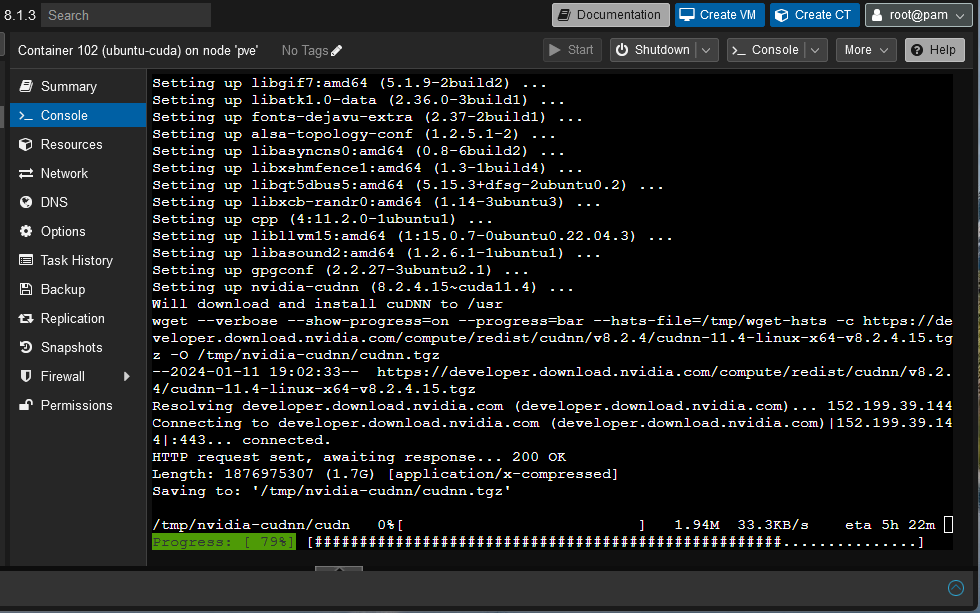The width and height of the screenshot is (980, 613).
Task: Open the root@pam user menu
Action: [x=918, y=15]
